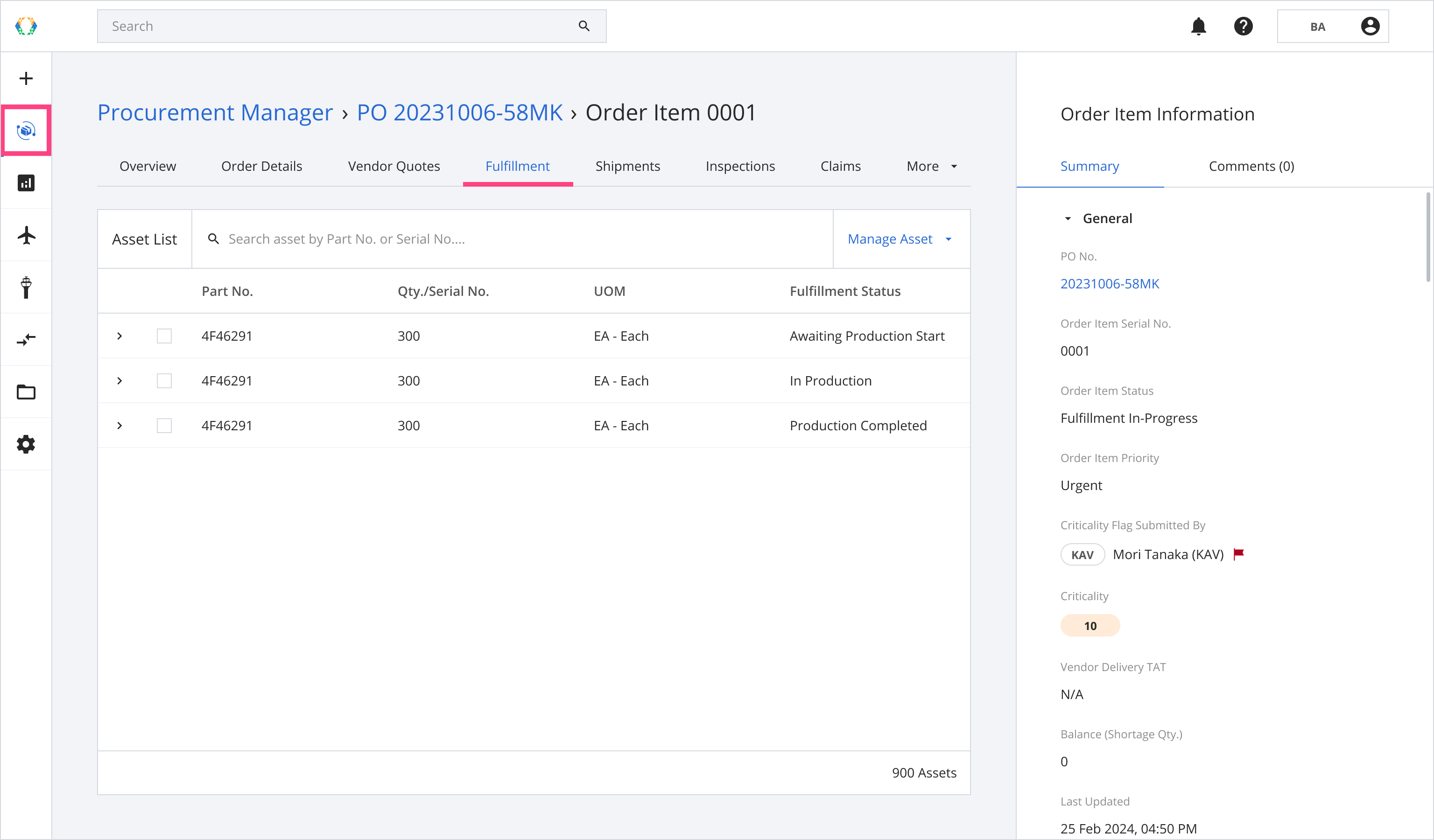1434x840 pixels.
Task: Click the UOM column header
Action: coord(610,291)
